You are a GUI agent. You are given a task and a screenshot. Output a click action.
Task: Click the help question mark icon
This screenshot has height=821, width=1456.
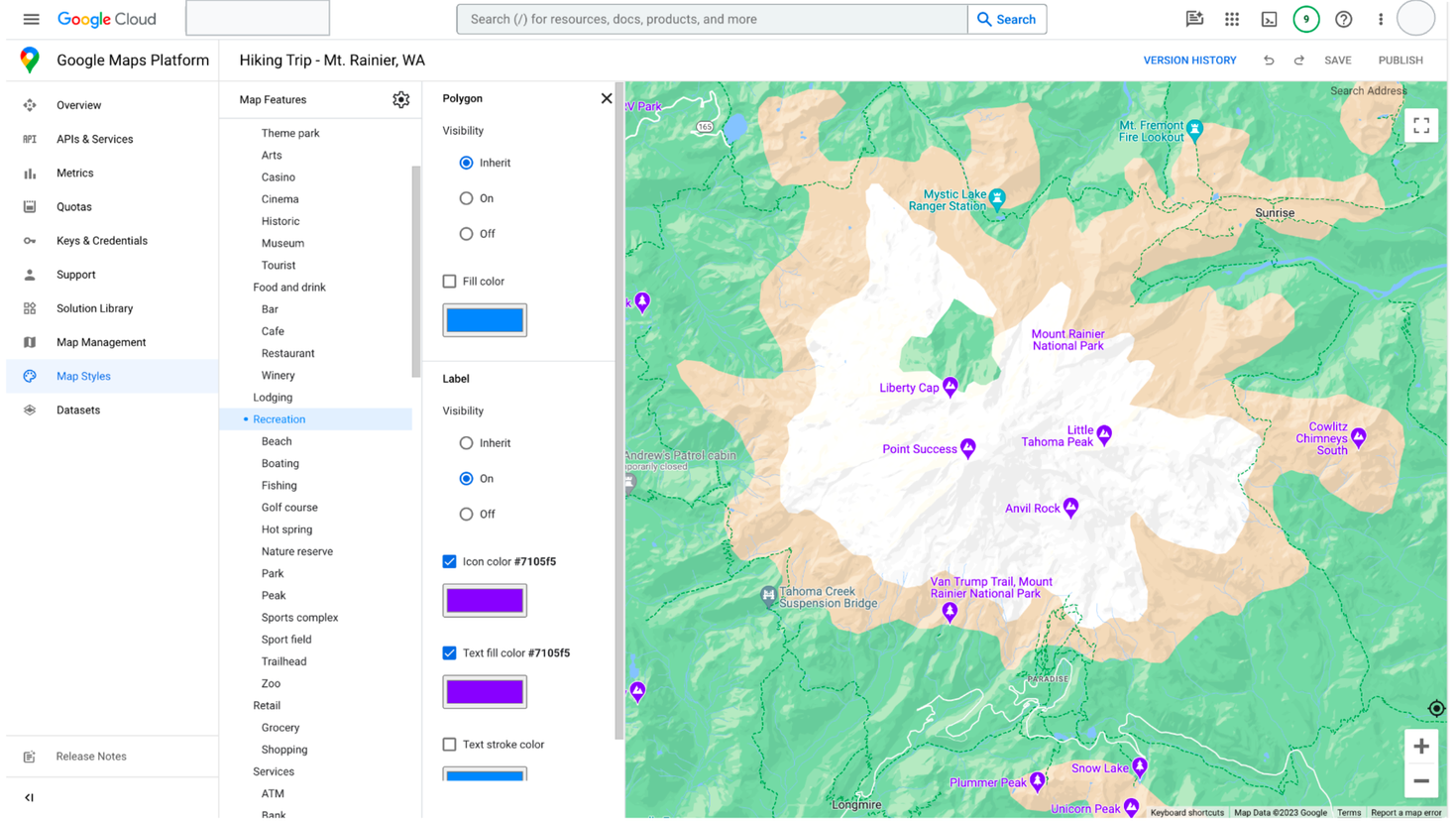[1343, 20]
